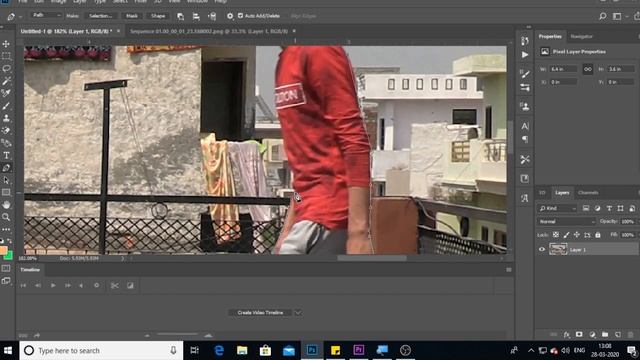Image resolution: width=640 pixels, height=360 pixels.
Task: Toggle Quick Mask mode icon
Action: coord(6,268)
